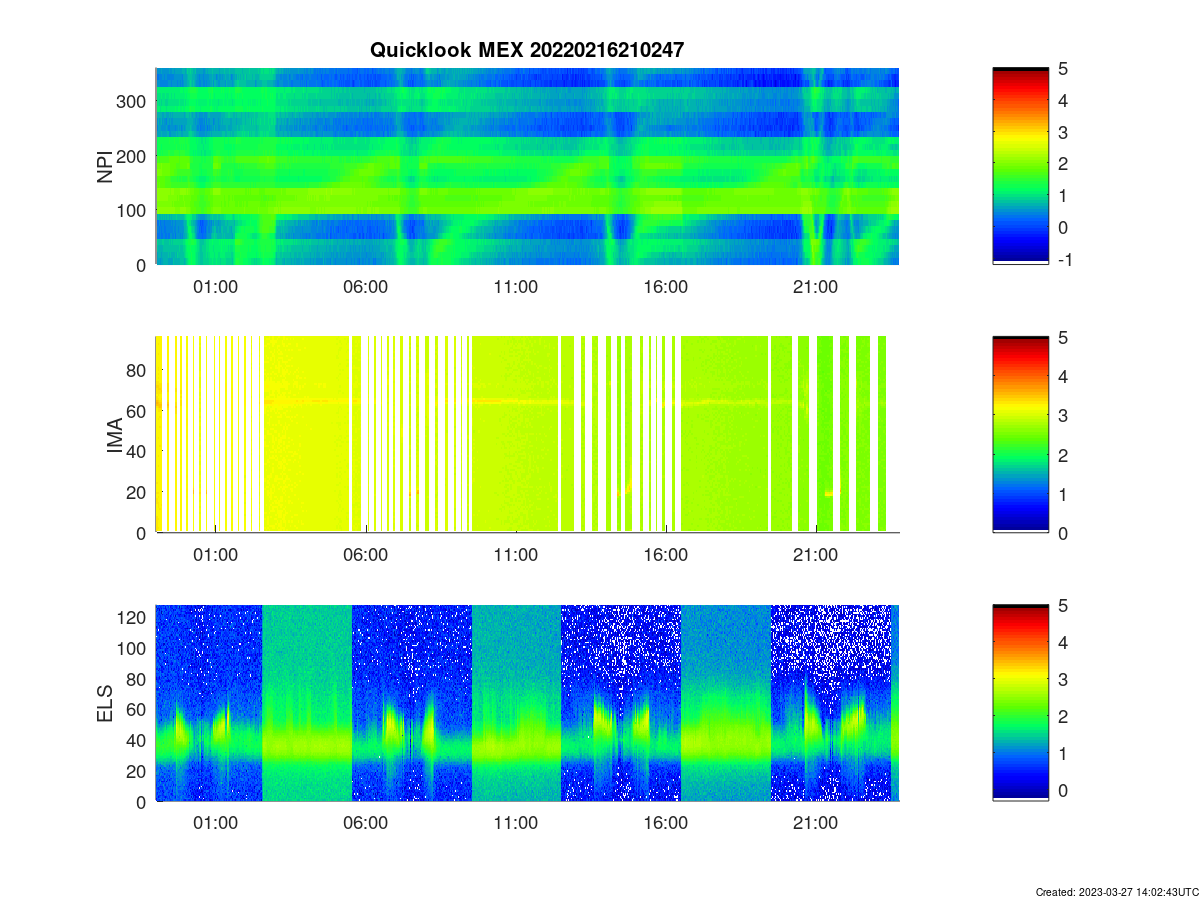
Task: Click the 21:00 tick under the IMA plot
Action: click(x=815, y=554)
